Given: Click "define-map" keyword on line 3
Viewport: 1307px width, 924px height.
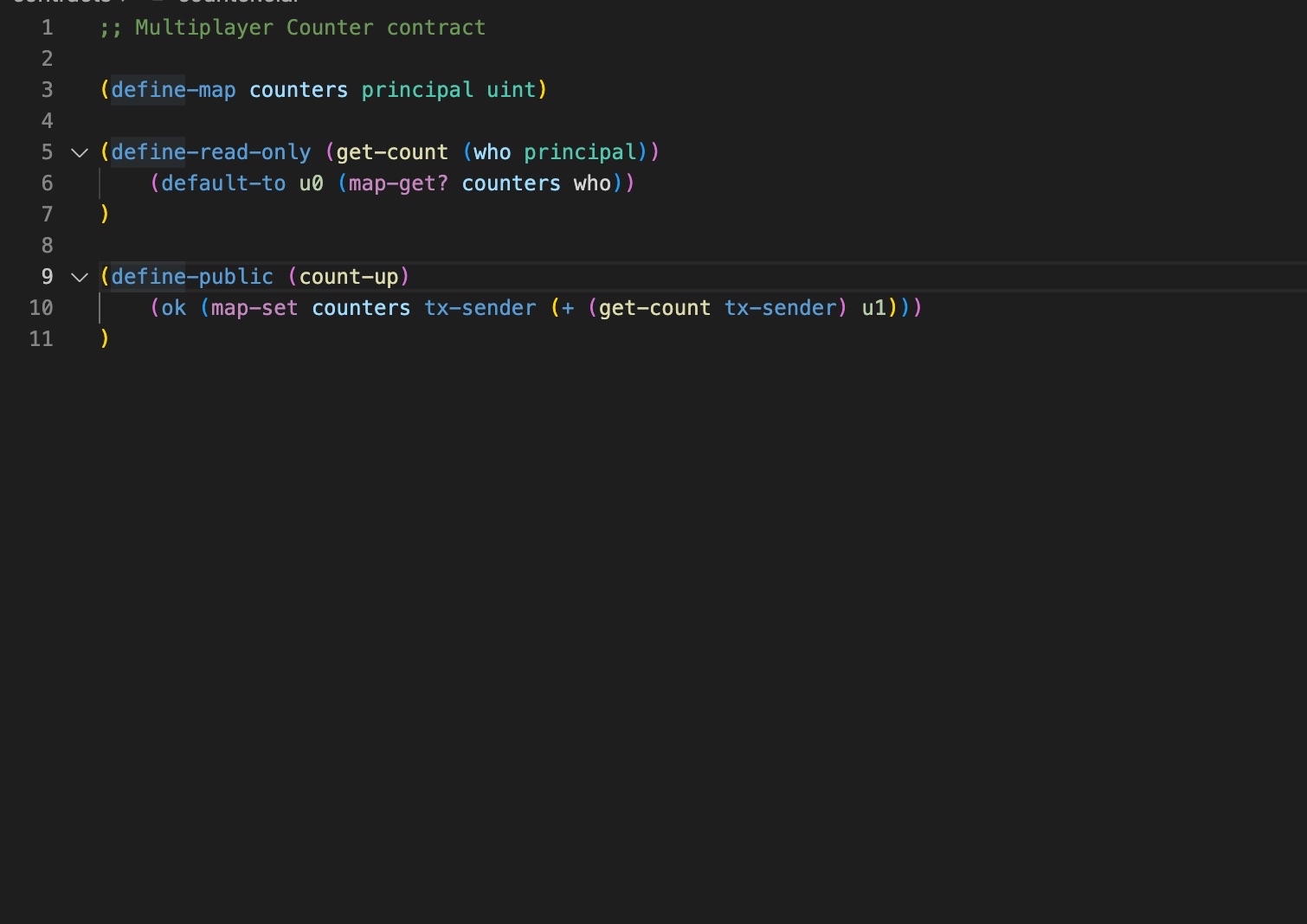Looking at the screenshot, I should point(173,90).
